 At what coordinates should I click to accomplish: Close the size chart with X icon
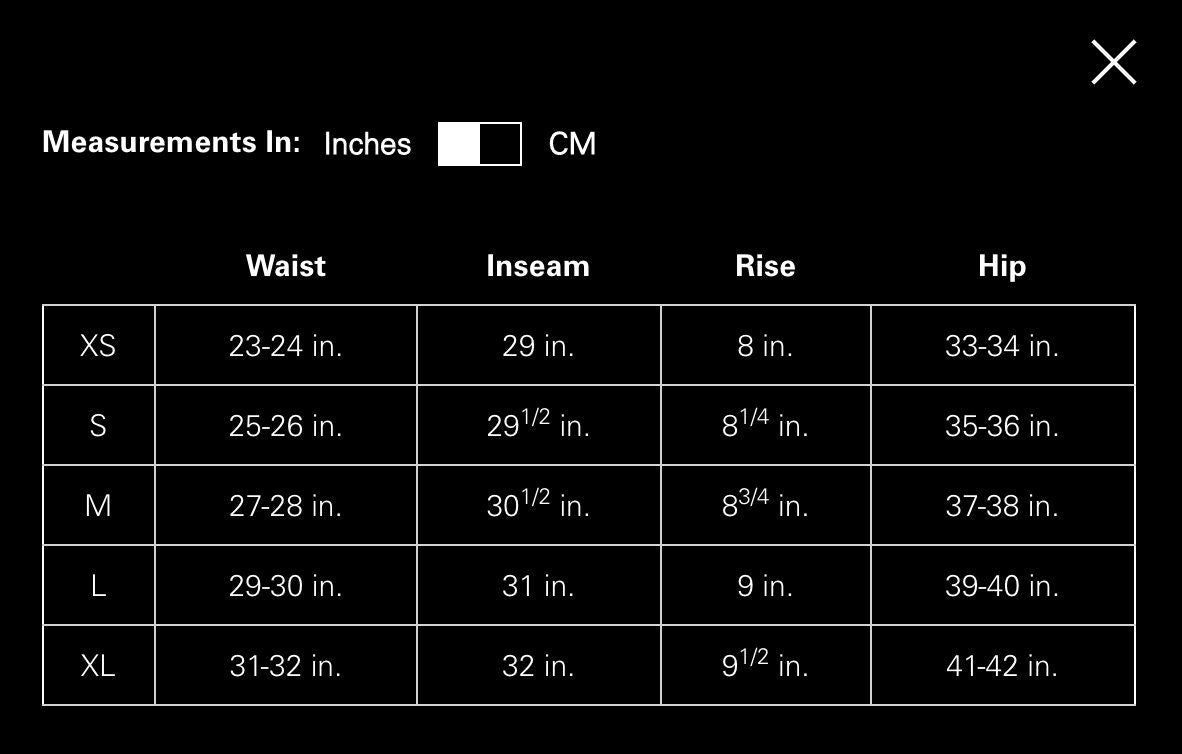(x=1113, y=63)
